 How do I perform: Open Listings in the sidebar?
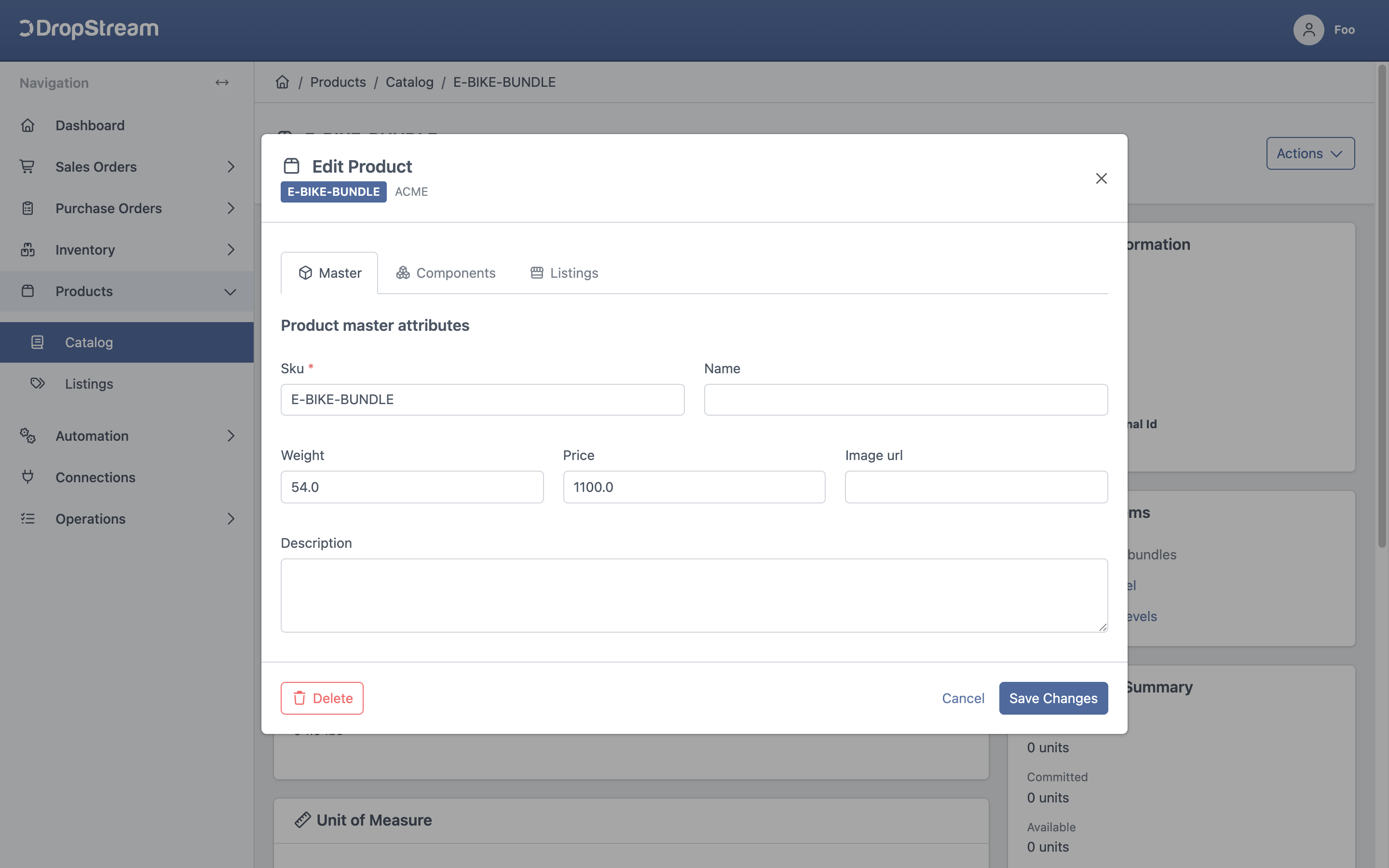pos(89,383)
